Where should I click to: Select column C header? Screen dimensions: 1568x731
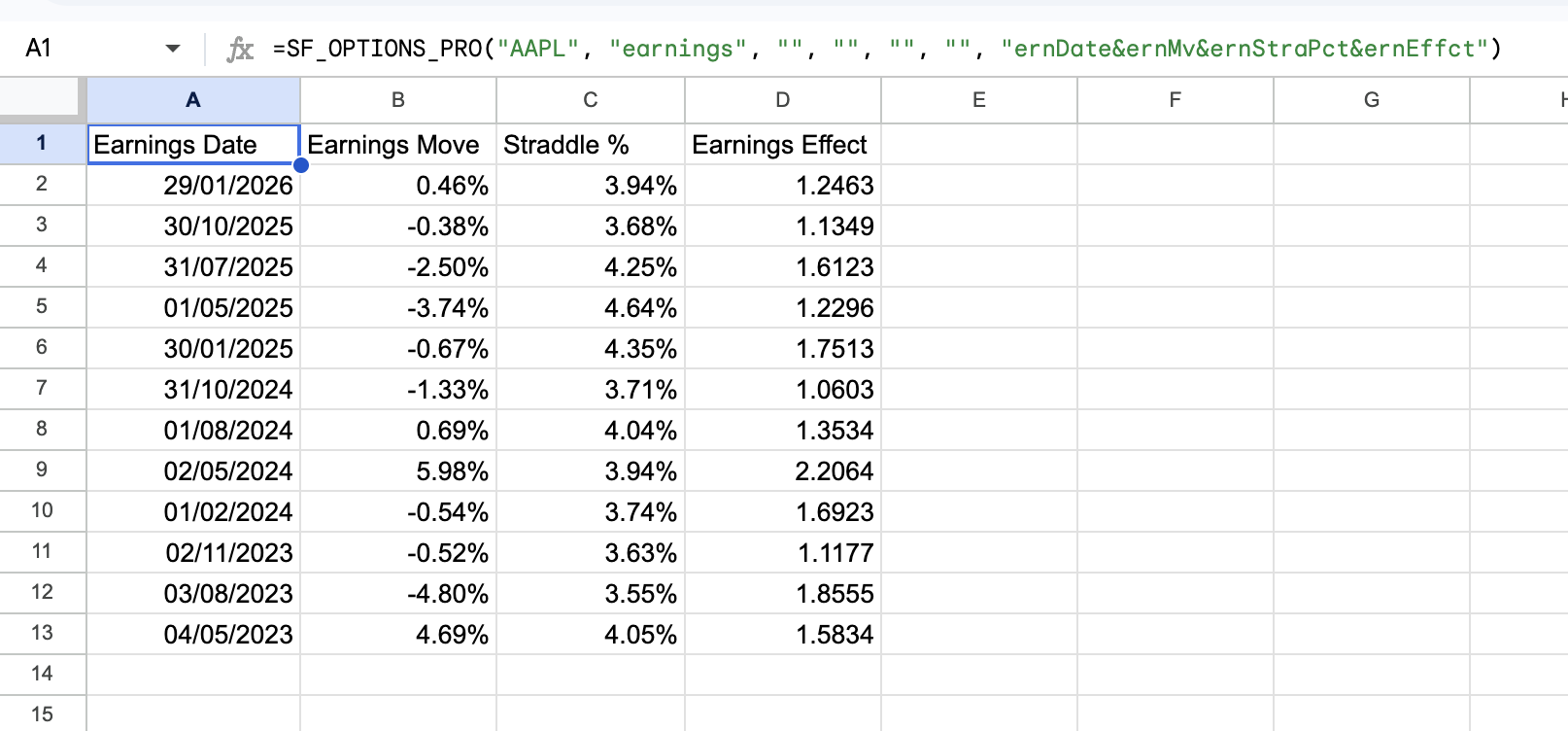(591, 99)
